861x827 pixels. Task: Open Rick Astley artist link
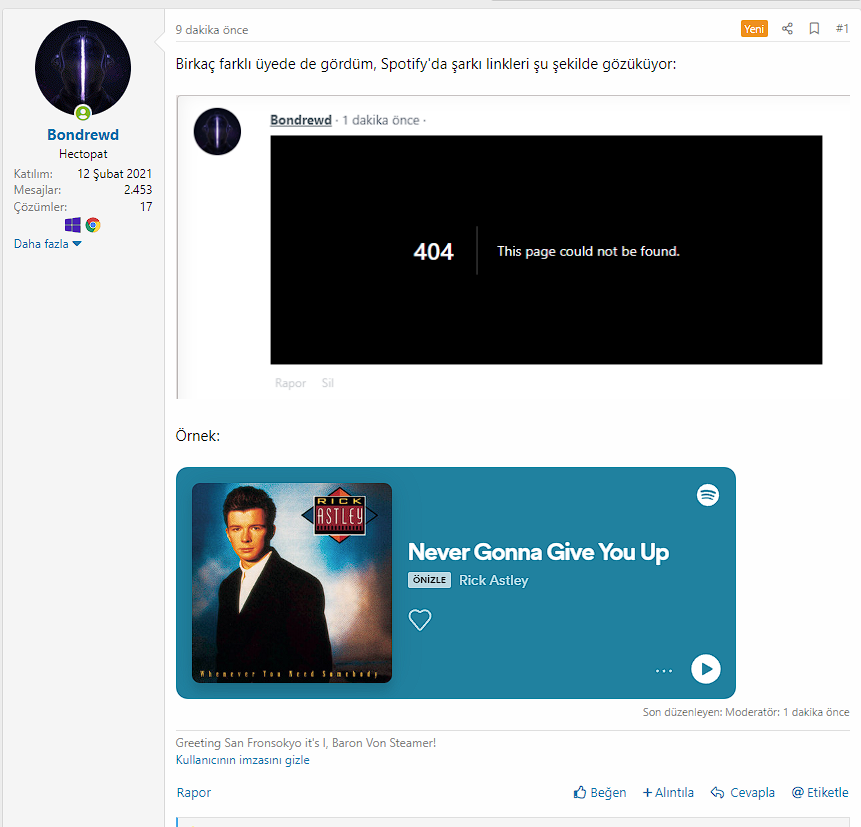click(494, 580)
